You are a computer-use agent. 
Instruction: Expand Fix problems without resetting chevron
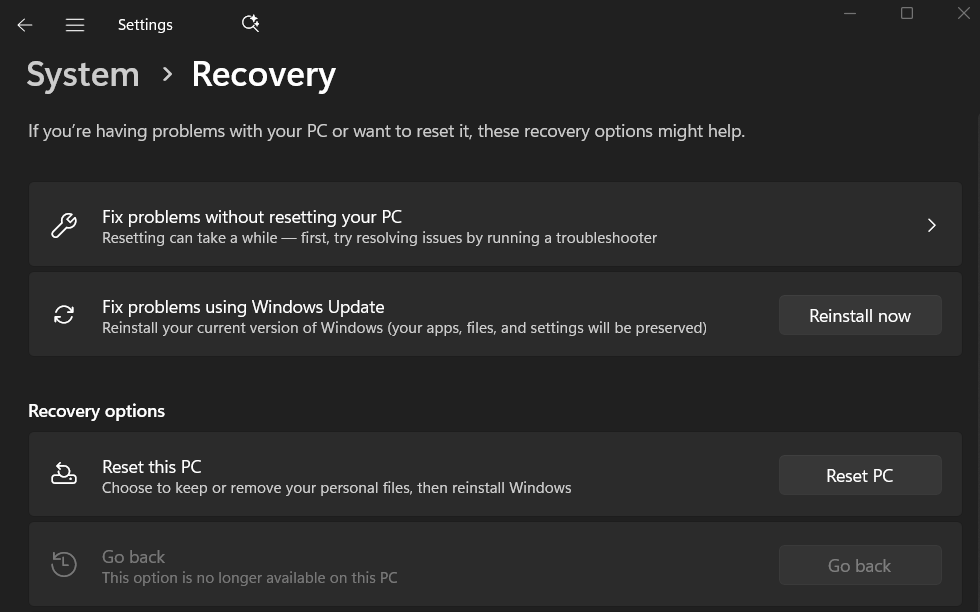931,225
